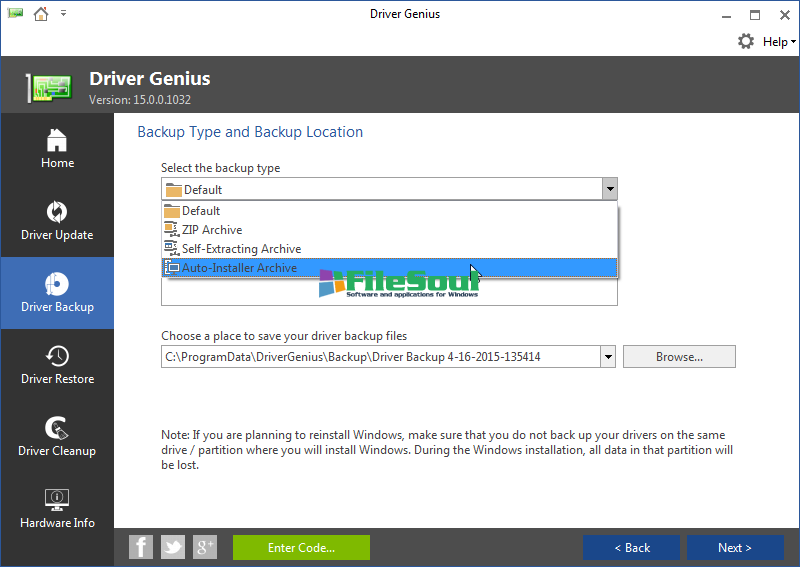Collapse the backup type dropdown arrow
The image size is (800, 567).
click(609, 189)
